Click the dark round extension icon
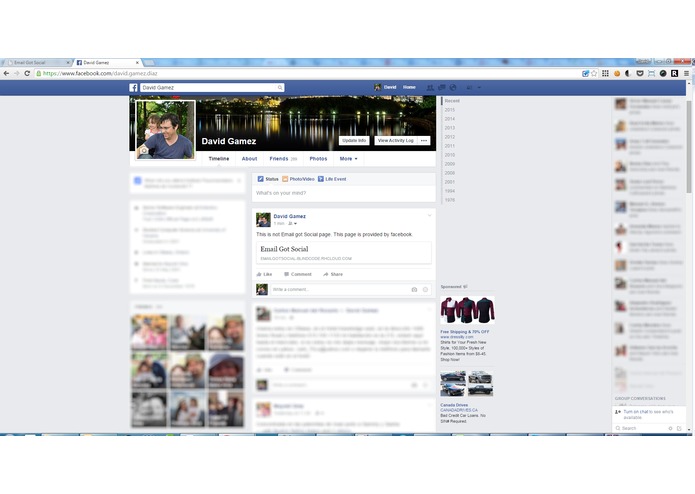 (663, 74)
